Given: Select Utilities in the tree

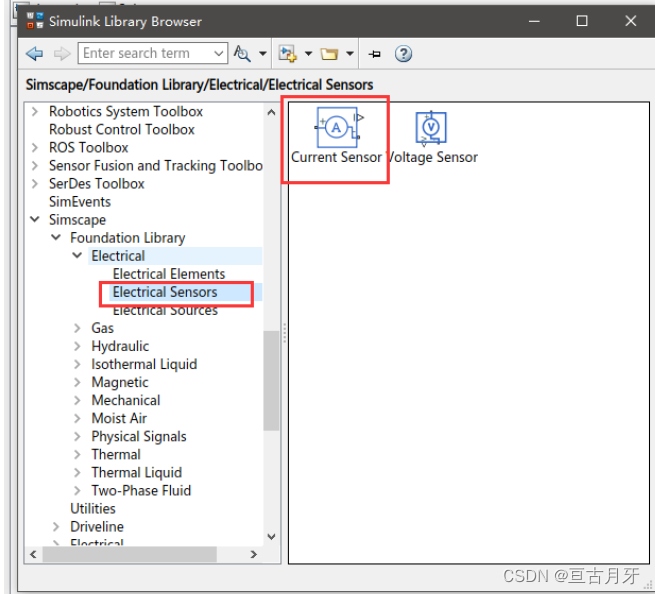Looking at the screenshot, I should [x=93, y=508].
